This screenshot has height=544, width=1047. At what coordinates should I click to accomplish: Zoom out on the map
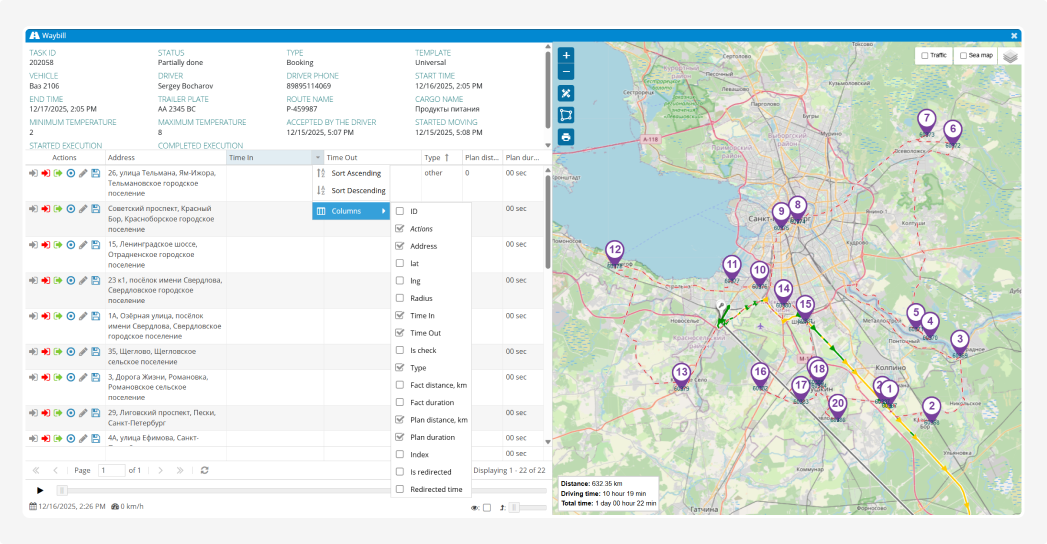click(566, 72)
